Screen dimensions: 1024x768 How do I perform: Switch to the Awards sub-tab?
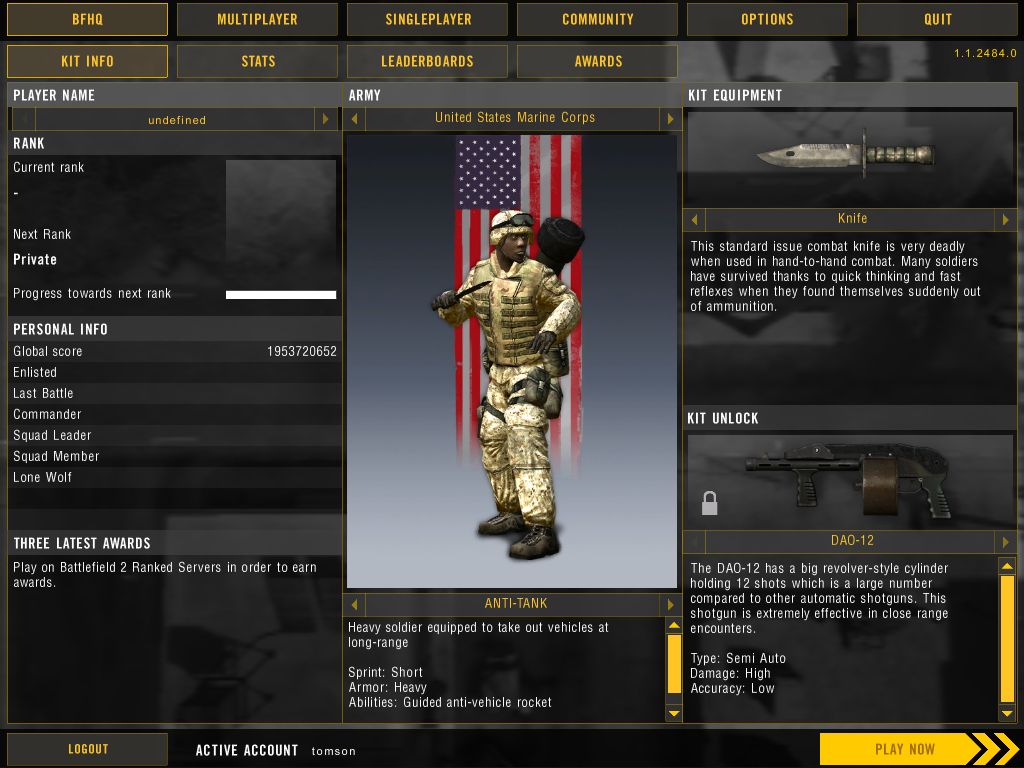597,61
